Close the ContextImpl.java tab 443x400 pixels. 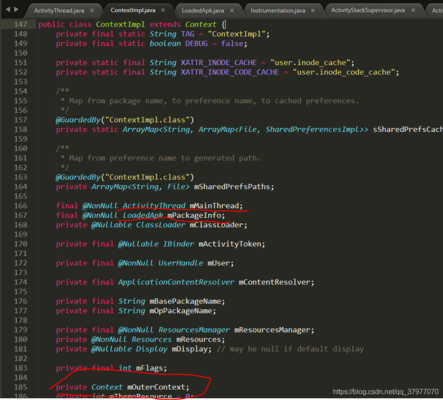pos(163,10)
